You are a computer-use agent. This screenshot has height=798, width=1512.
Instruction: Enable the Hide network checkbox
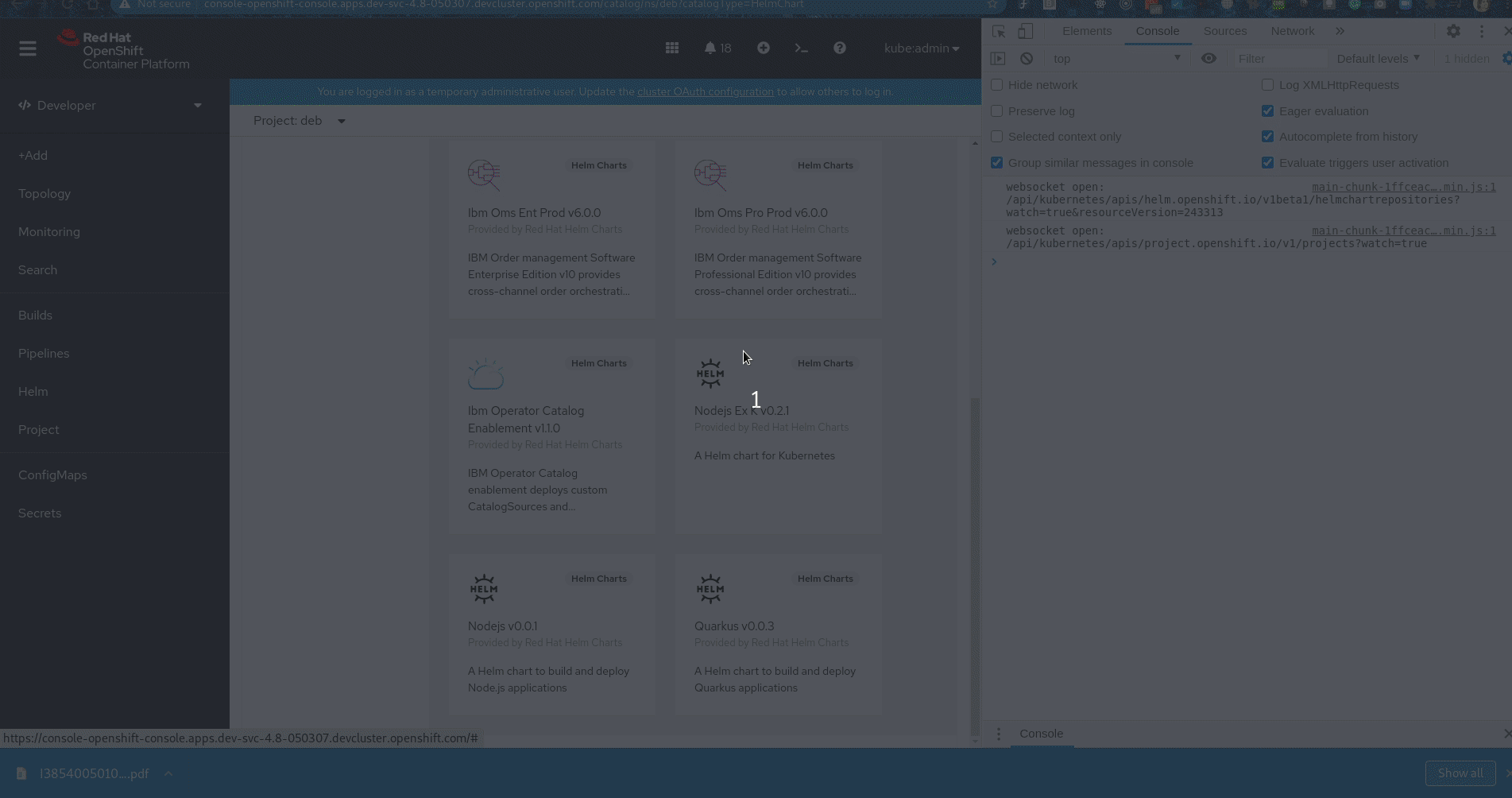tap(996, 85)
